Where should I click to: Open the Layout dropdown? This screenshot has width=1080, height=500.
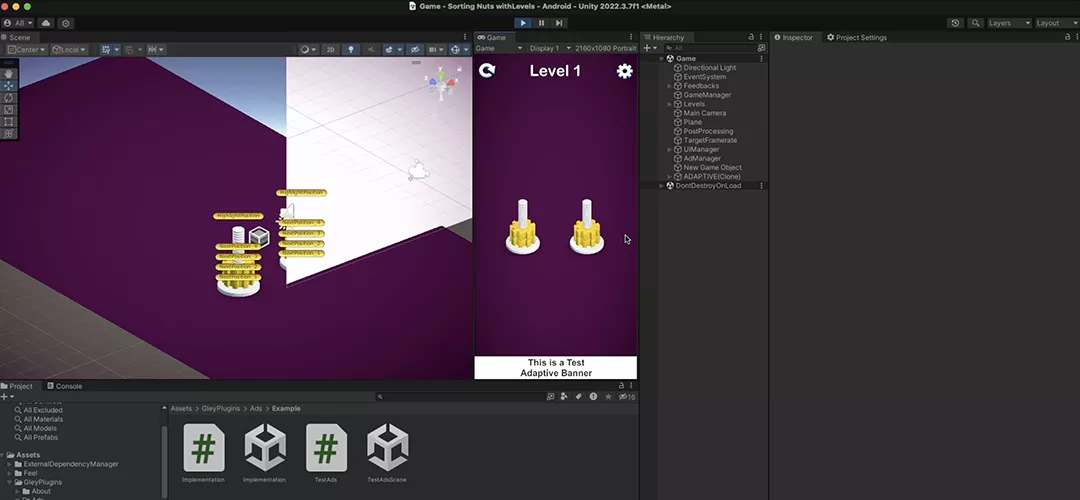(x=1054, y=23)
